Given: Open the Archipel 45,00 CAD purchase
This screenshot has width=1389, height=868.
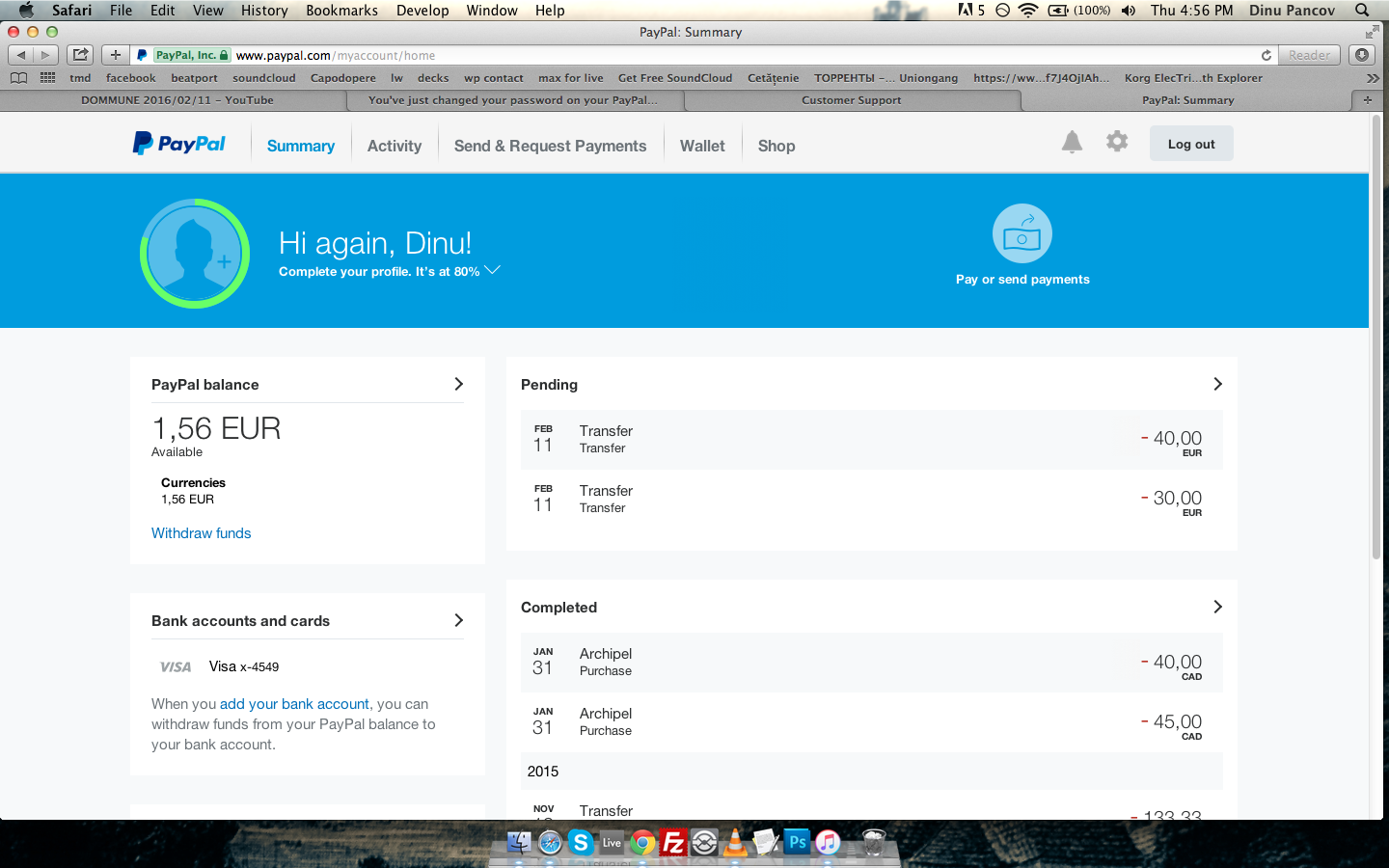Looking at the screenshot, I should coord(872,722).
